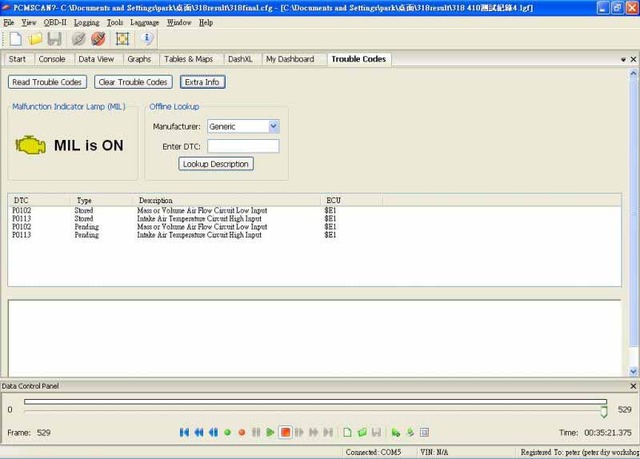
Task: Click the frame position slider handle
Action: [604, 409]
